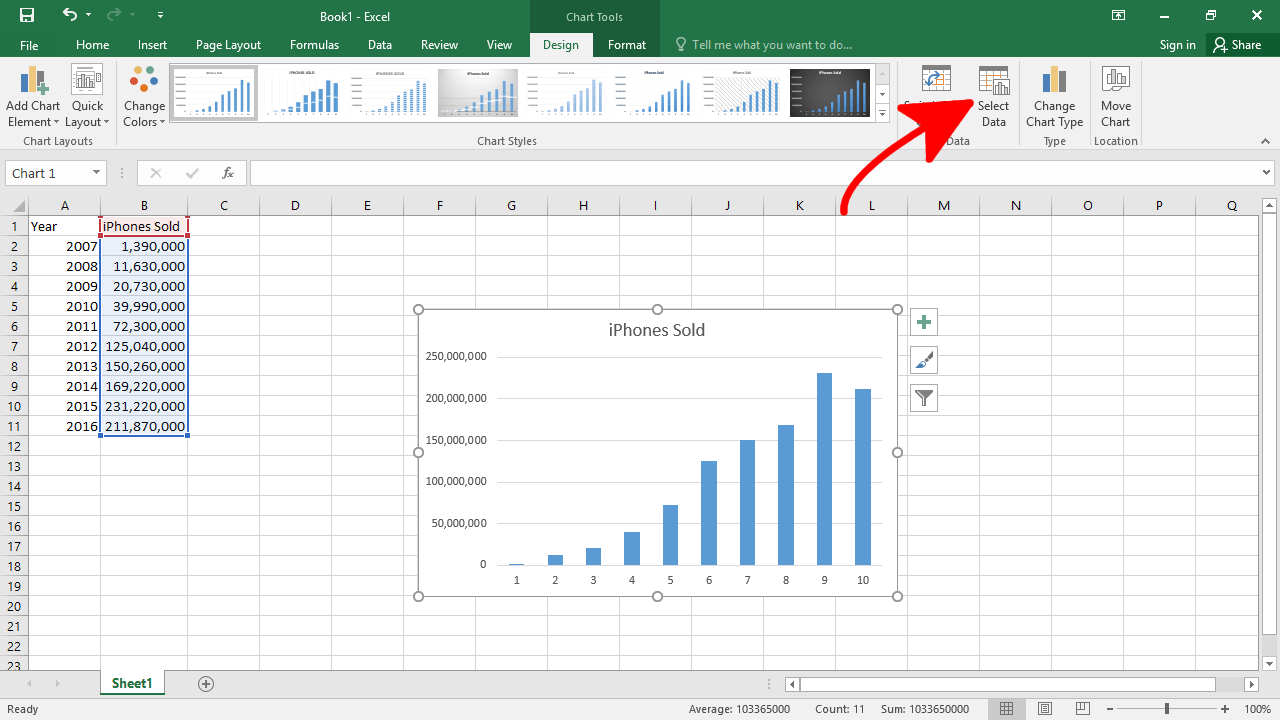Open the Formulas tab
Viewport: 1280px width, 720px height.
(x=314, y=45)
